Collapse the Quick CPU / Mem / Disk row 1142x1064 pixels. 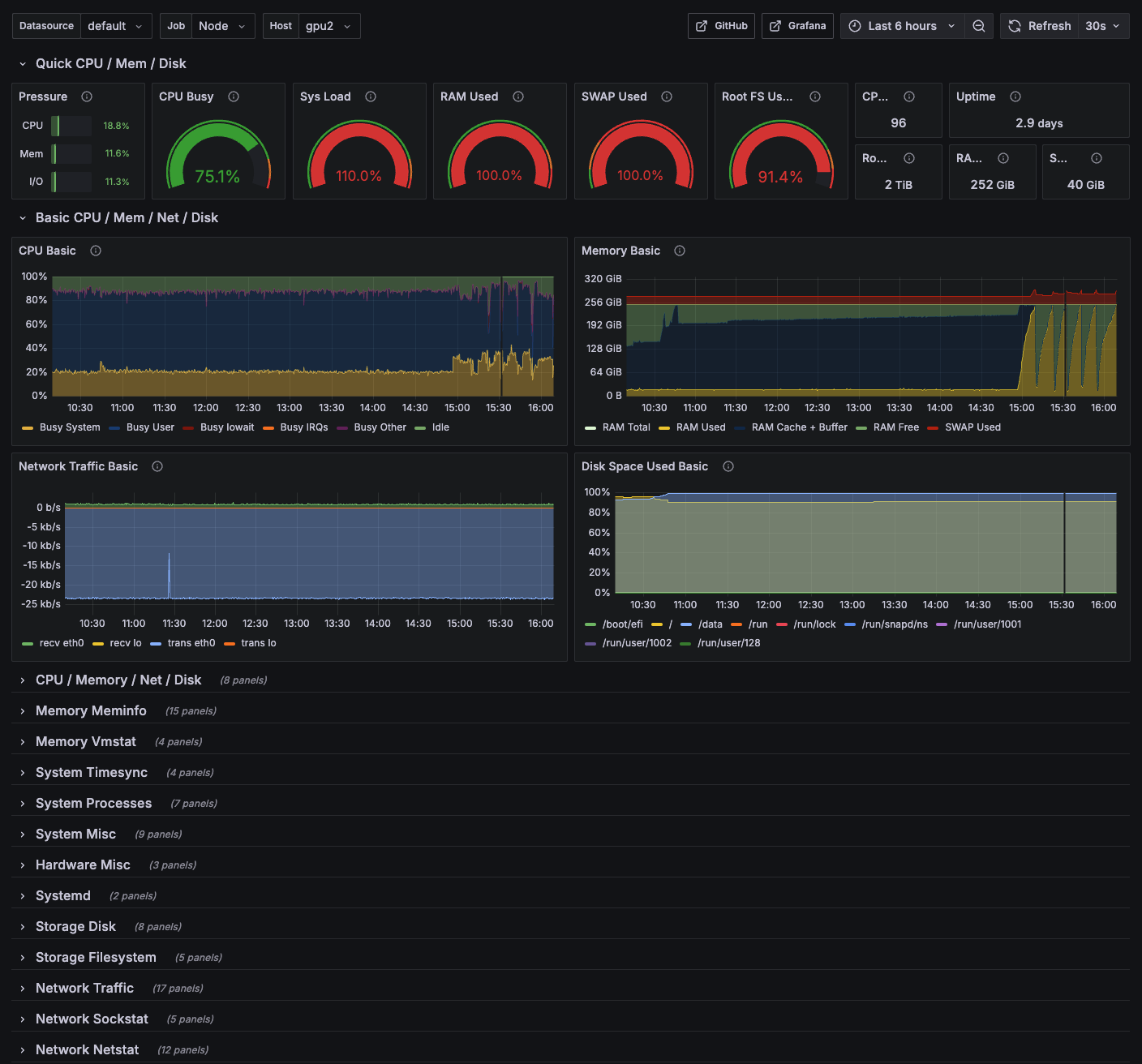[x=110, y=63]
